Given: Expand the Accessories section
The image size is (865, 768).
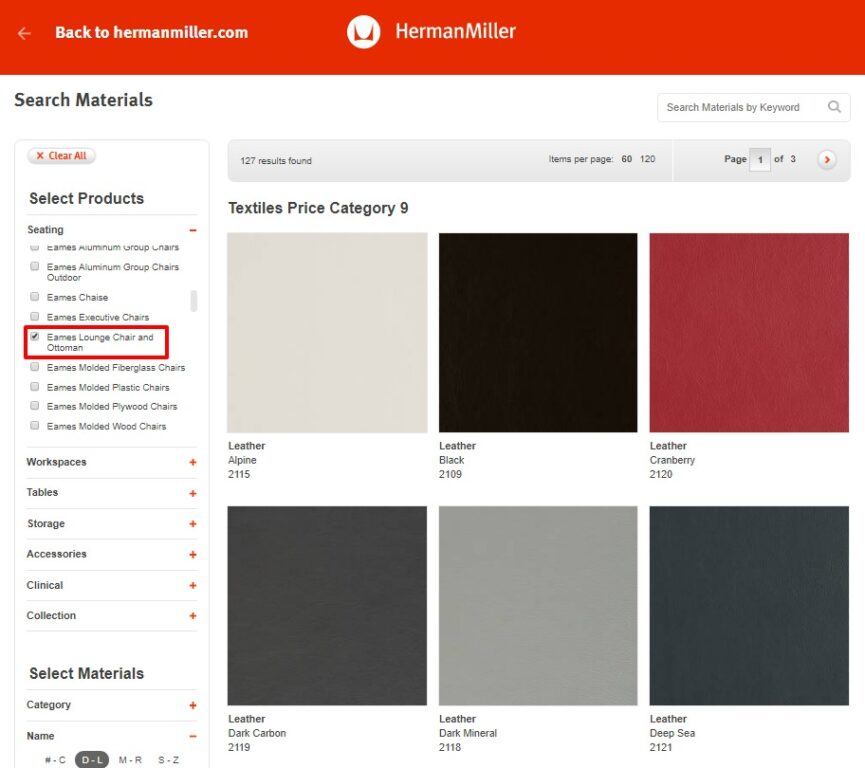Looking at the screenshot, I should point(193,554).
